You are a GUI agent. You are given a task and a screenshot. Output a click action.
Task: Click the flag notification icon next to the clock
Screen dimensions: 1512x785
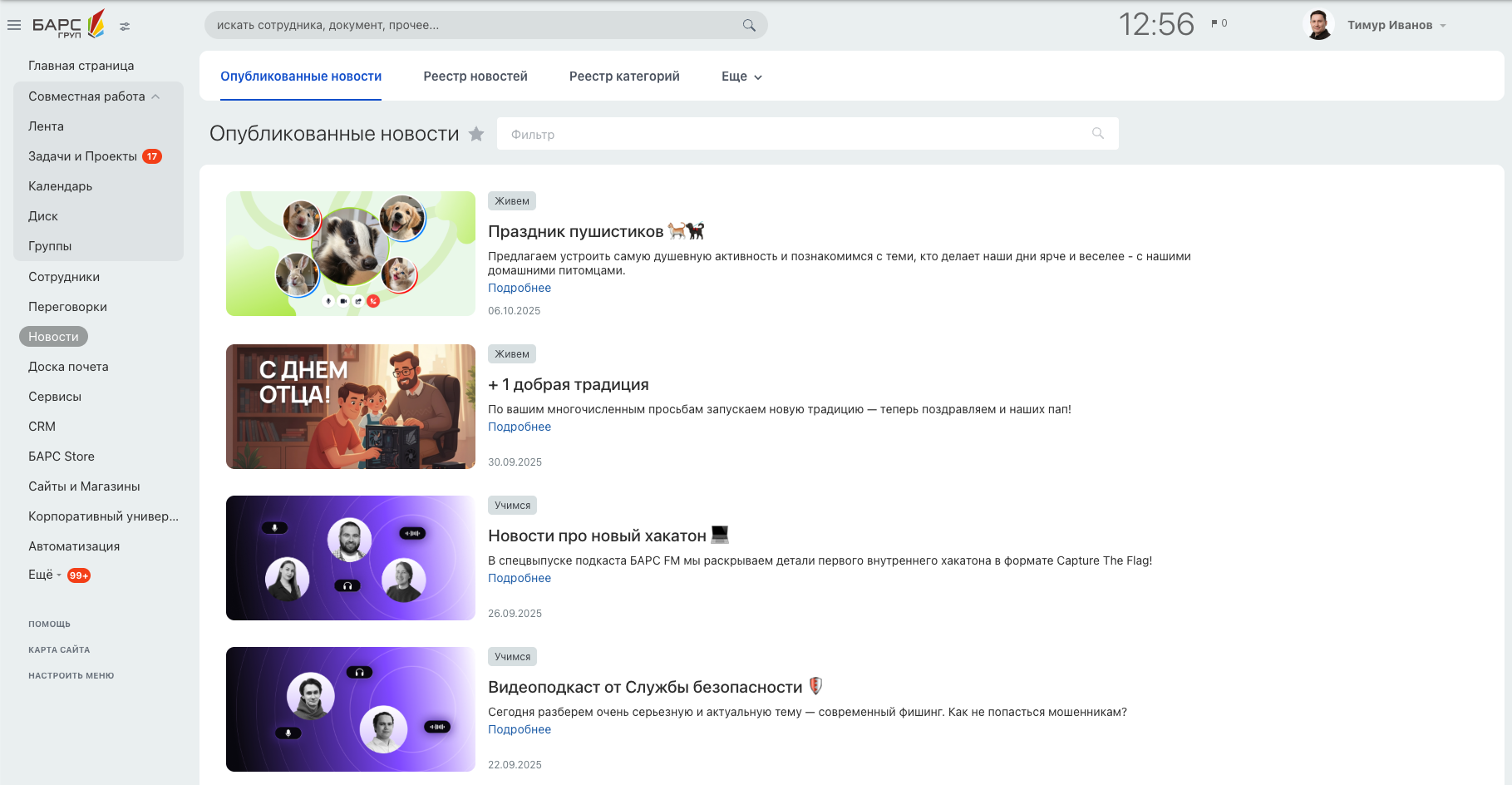[x=1216, y=23]
